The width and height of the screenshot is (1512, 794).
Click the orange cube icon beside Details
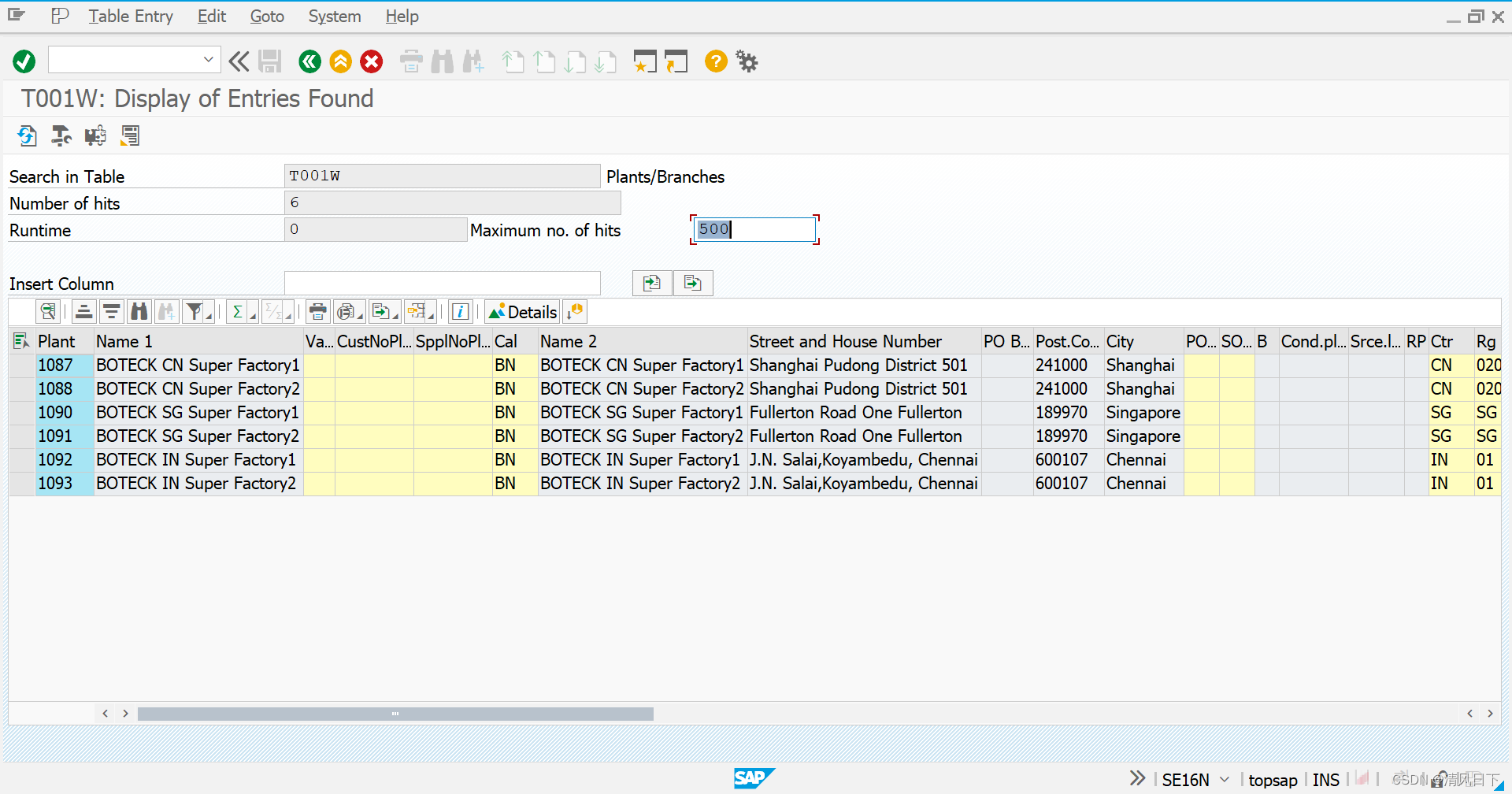[x=575, y=312]
